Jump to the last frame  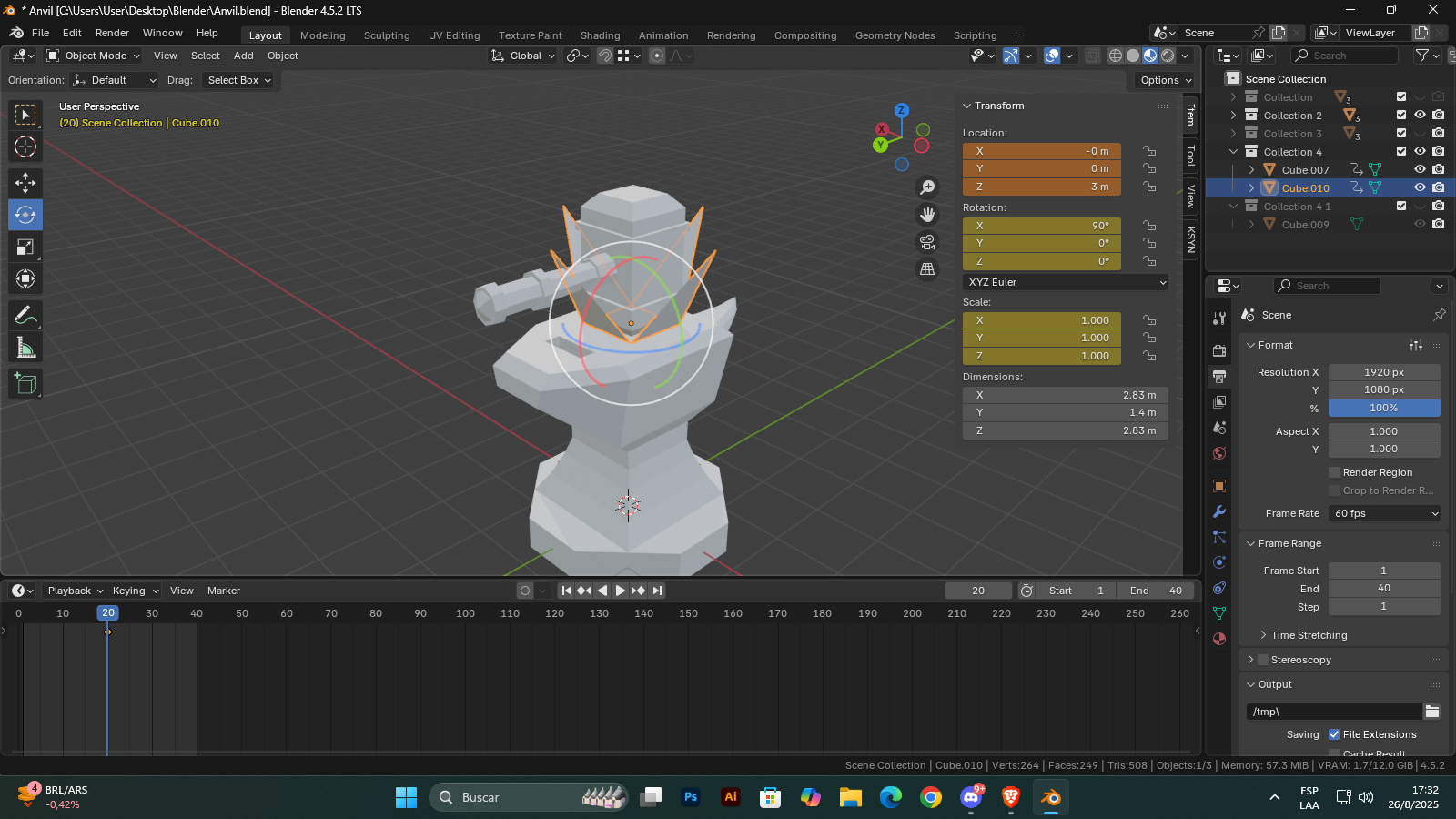(x=657, y=591)
